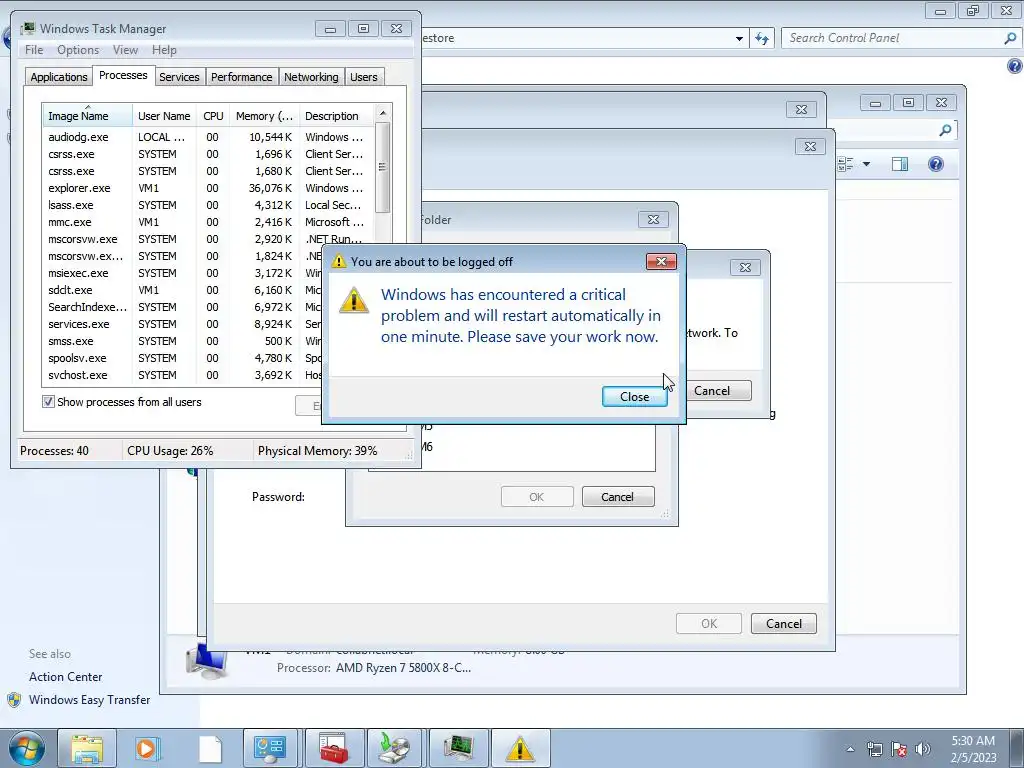Viewport: 1024px width, 768px height.
Task: Switch to Control Panel taskbar button
Action: (x=270, y=748)
